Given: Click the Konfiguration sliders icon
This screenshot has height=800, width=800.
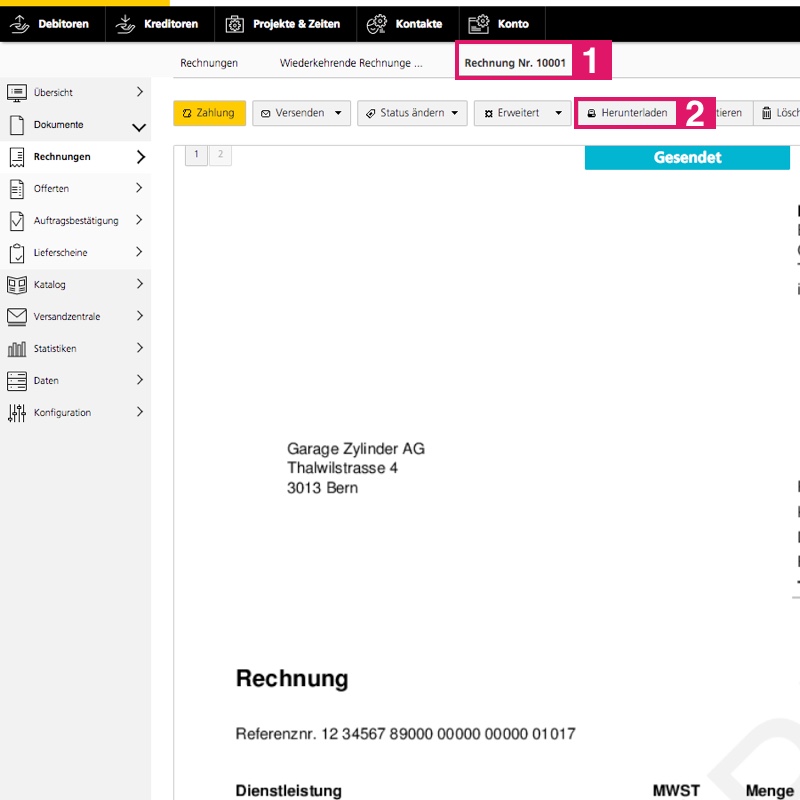Looking at the screenshot, I should pos(17,413).
